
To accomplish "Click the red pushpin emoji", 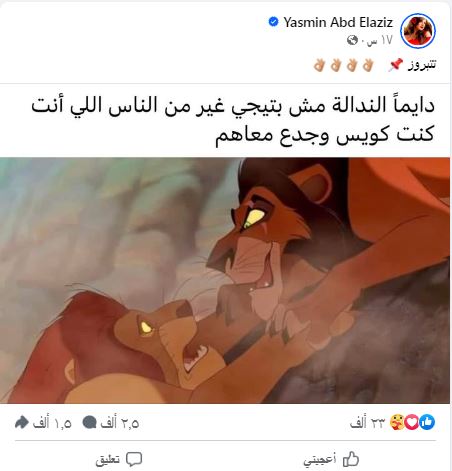I will tap(395, 65).
